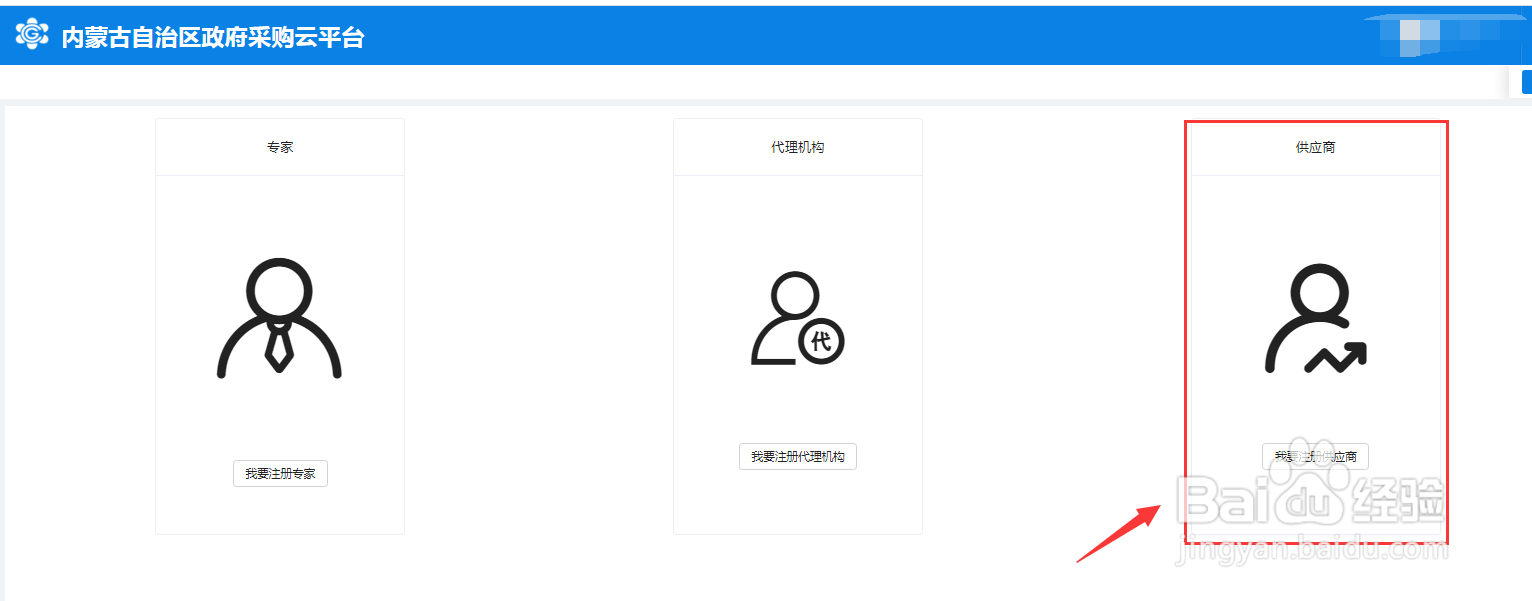The height and width of the screenshot is (601, 1532).
Task: Click the 我要注册专家 registration button
Action: point(280,473)
